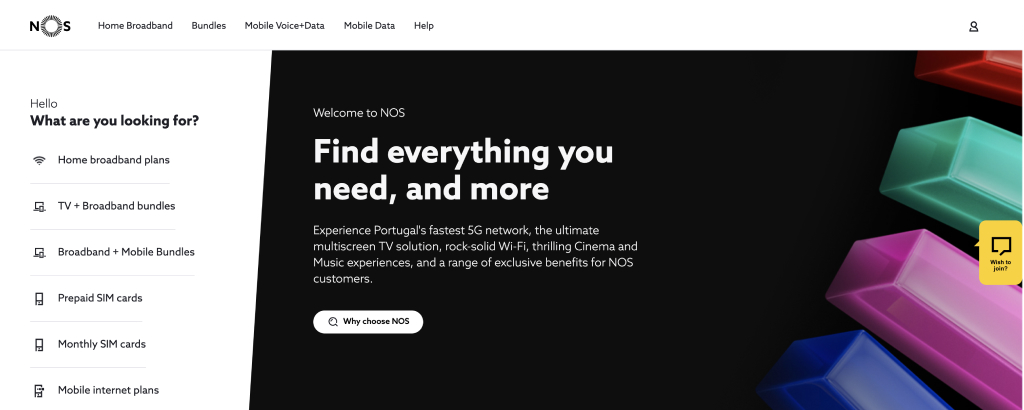Screen dimensions: 1024x410
Task: Click the 'Why choose NOS' button
Action: [x=368, y=322]
